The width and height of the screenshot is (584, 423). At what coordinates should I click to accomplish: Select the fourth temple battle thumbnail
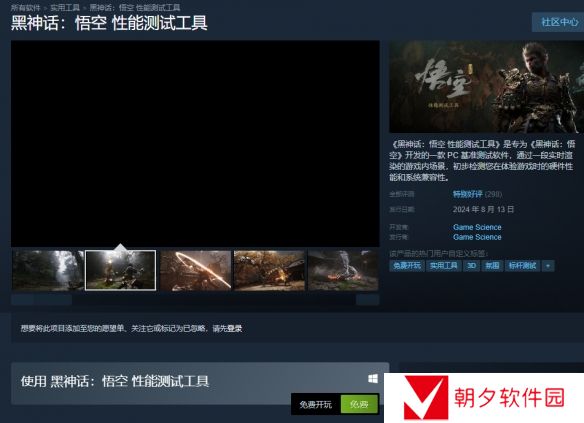coord(269,270)
